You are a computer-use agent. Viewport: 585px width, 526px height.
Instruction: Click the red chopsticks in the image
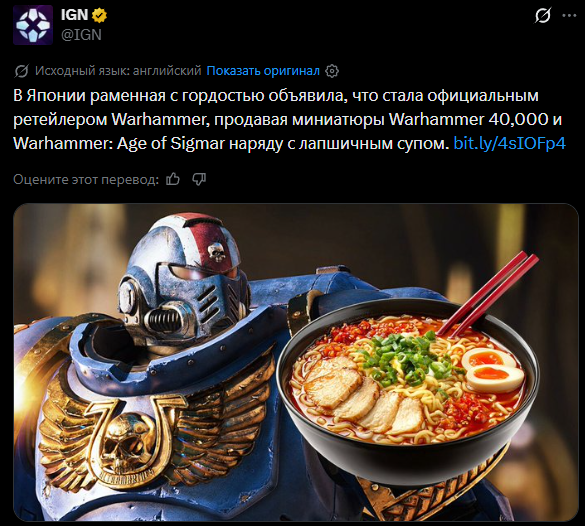click(489, 293)
